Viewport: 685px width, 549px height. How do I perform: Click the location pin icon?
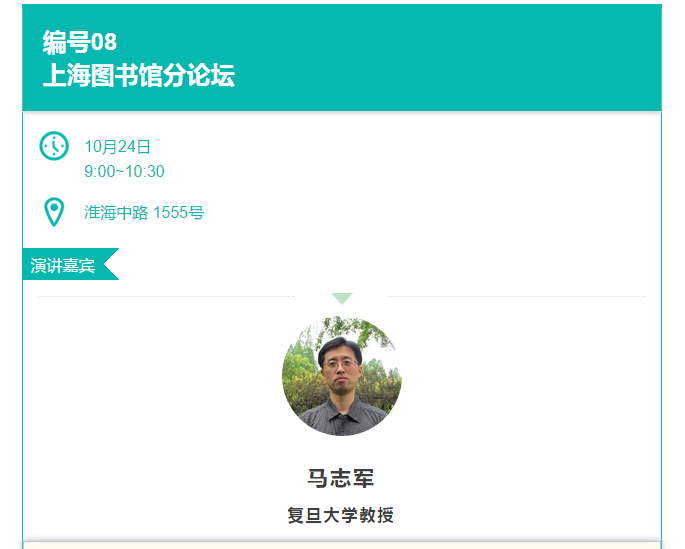[x=54, y=212]
